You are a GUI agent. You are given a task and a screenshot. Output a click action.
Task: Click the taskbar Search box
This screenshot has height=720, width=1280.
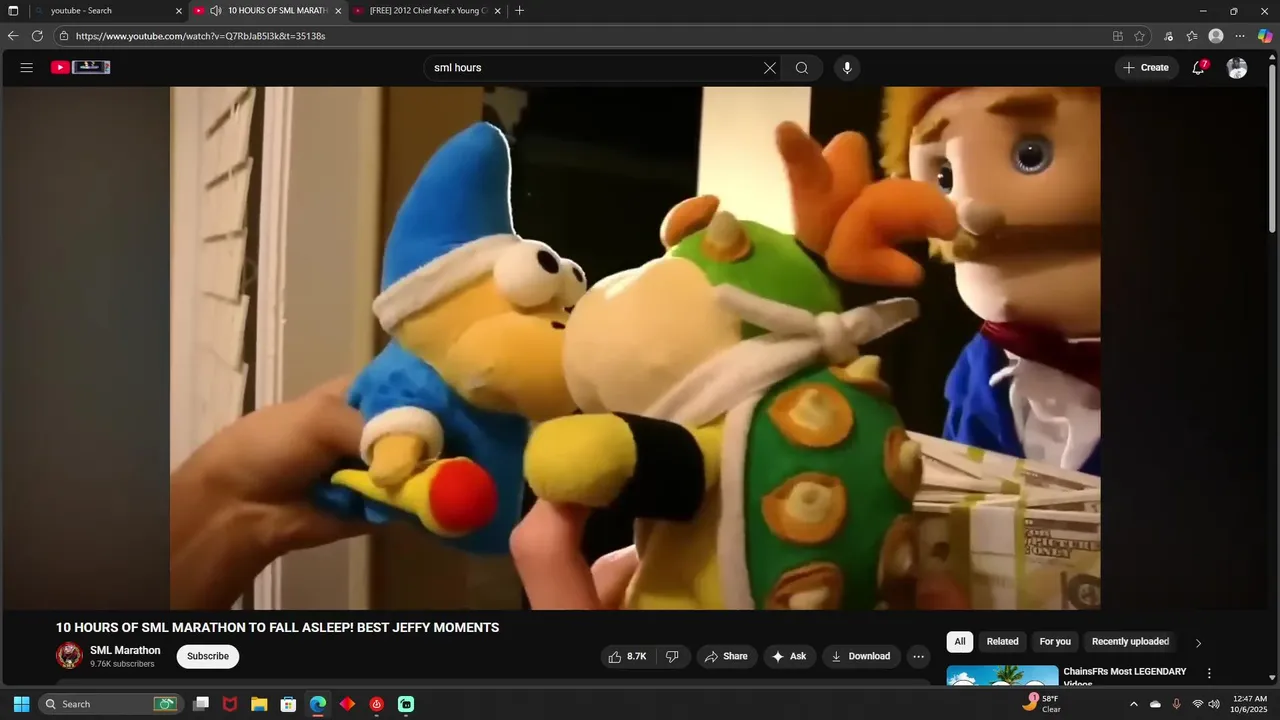tap(109, 704)
